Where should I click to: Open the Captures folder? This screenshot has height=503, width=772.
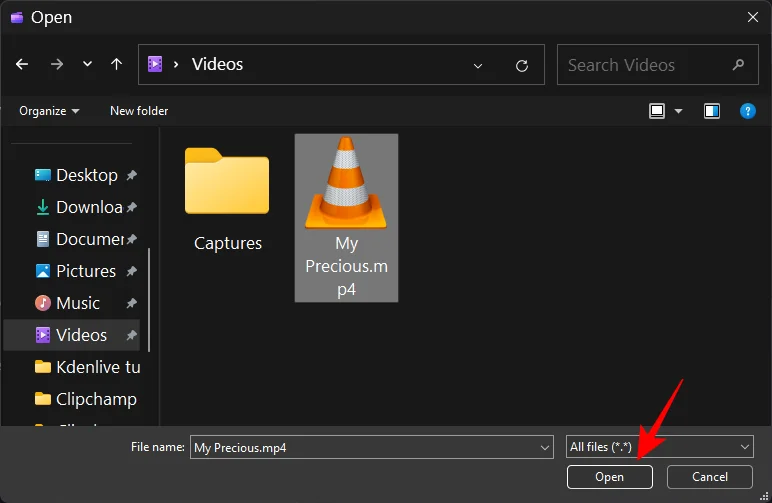(227, 200)
